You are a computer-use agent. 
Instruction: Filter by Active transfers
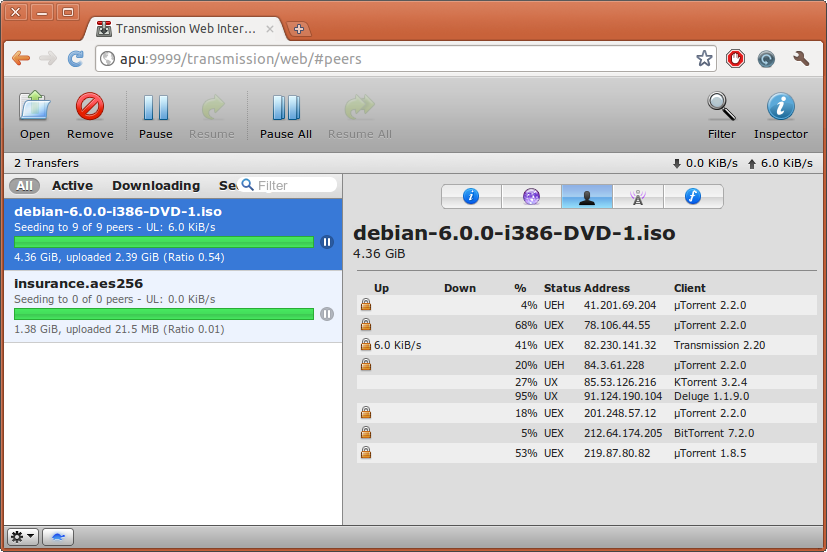point(72,186)
